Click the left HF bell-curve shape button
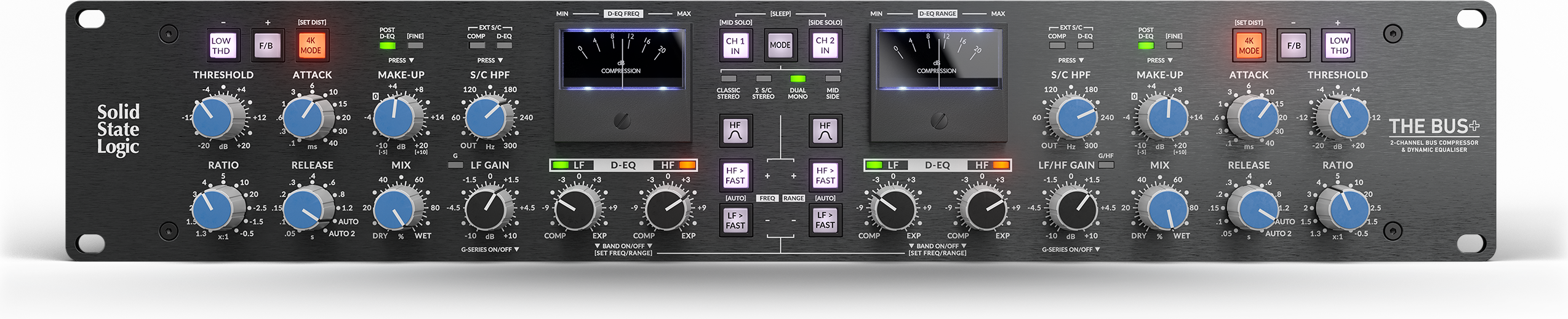 (735, 131)
